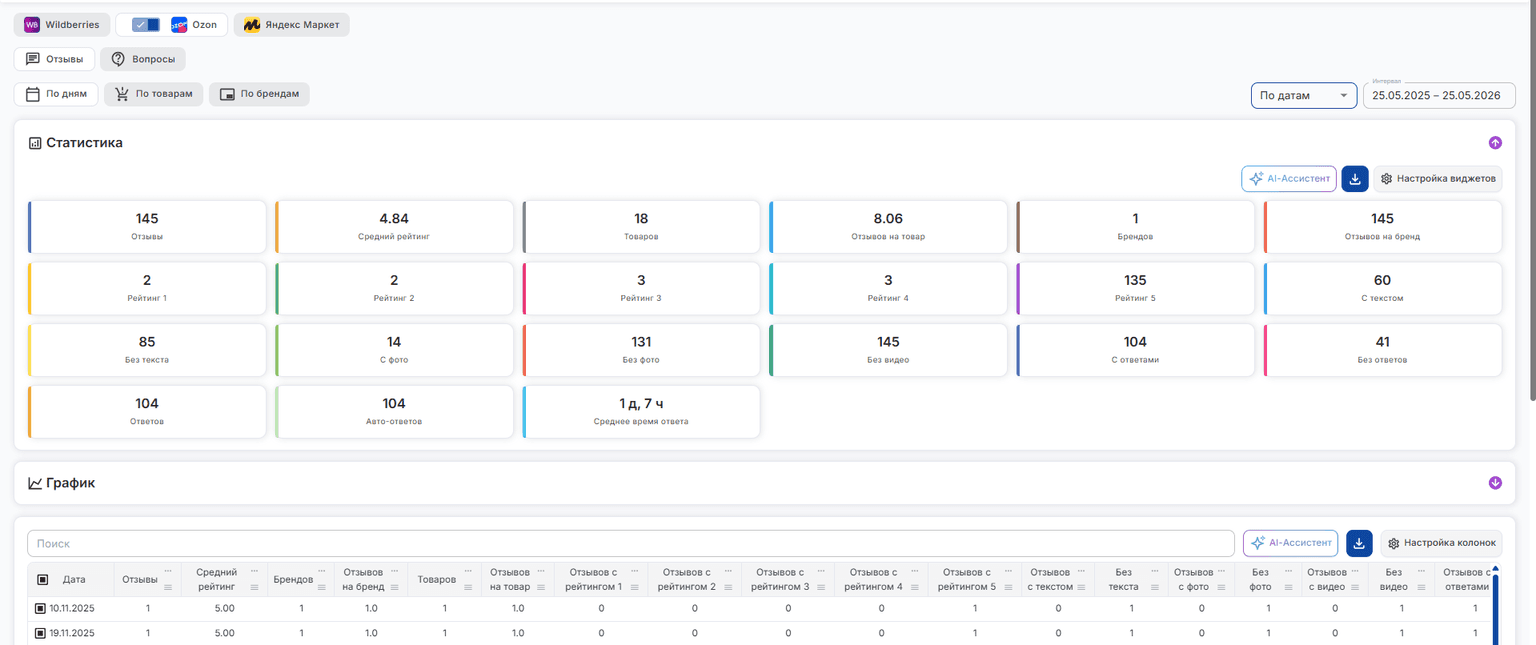Switch to По товарам view
The width and height of the screenshot is (1536, 645).
[x=154, y=94]
